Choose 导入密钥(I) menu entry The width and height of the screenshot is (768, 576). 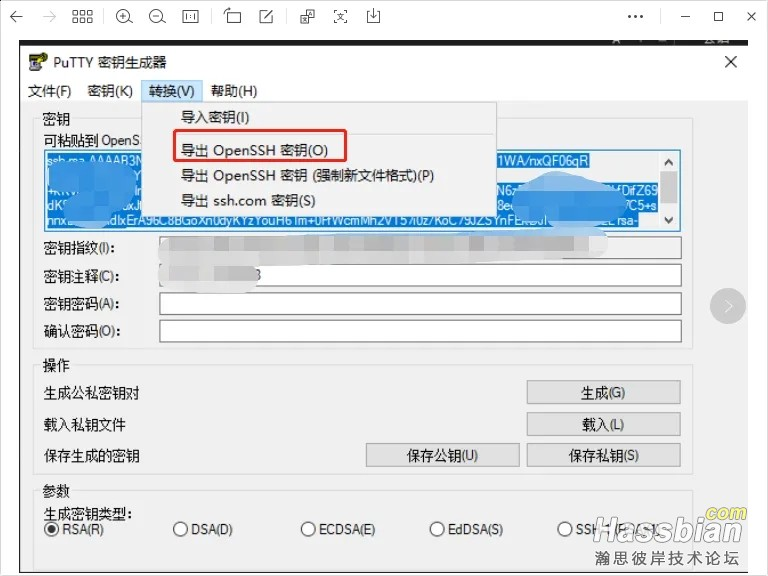(x=319, y=117)
